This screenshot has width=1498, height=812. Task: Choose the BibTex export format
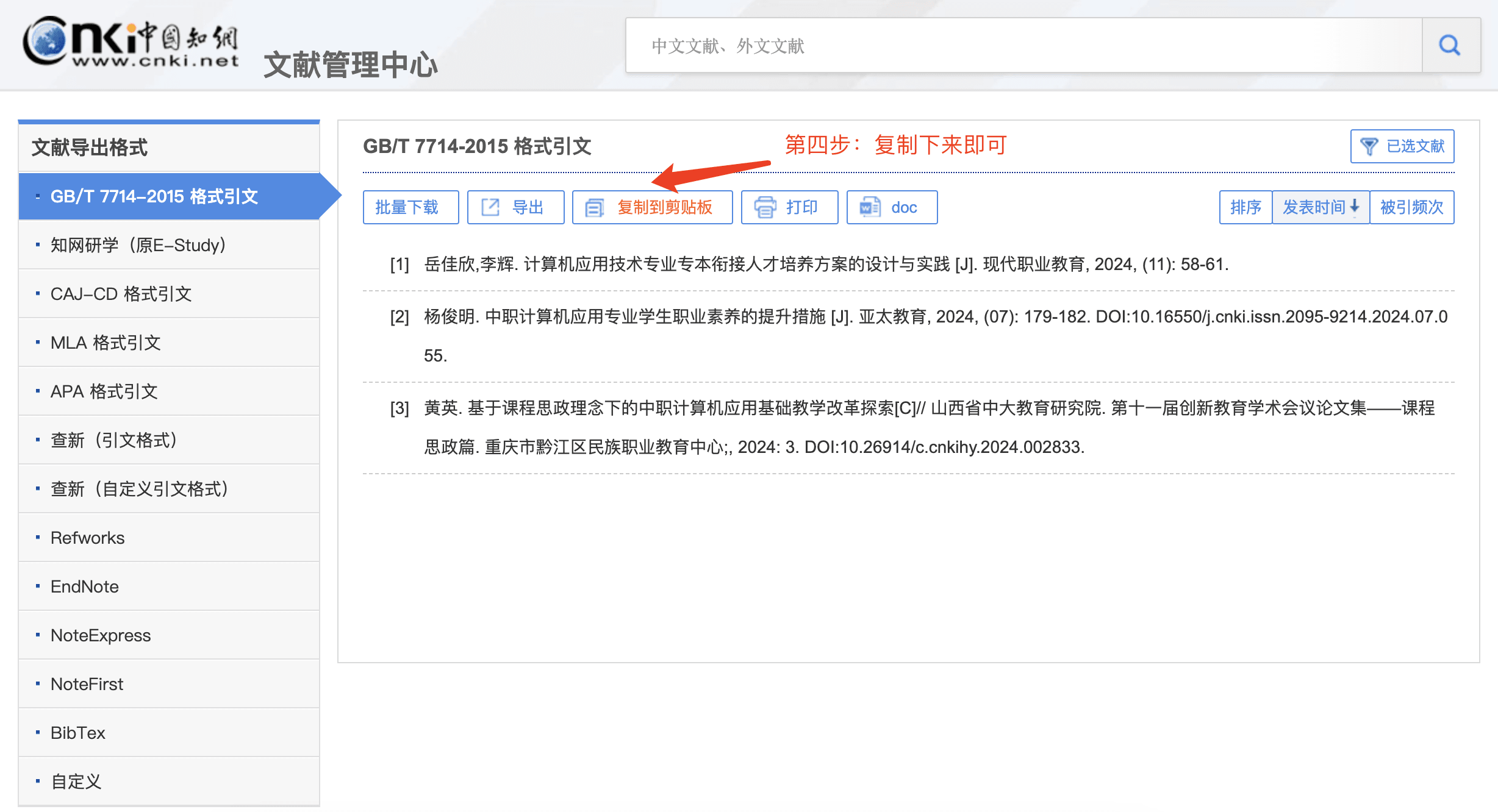click(78, 733)
